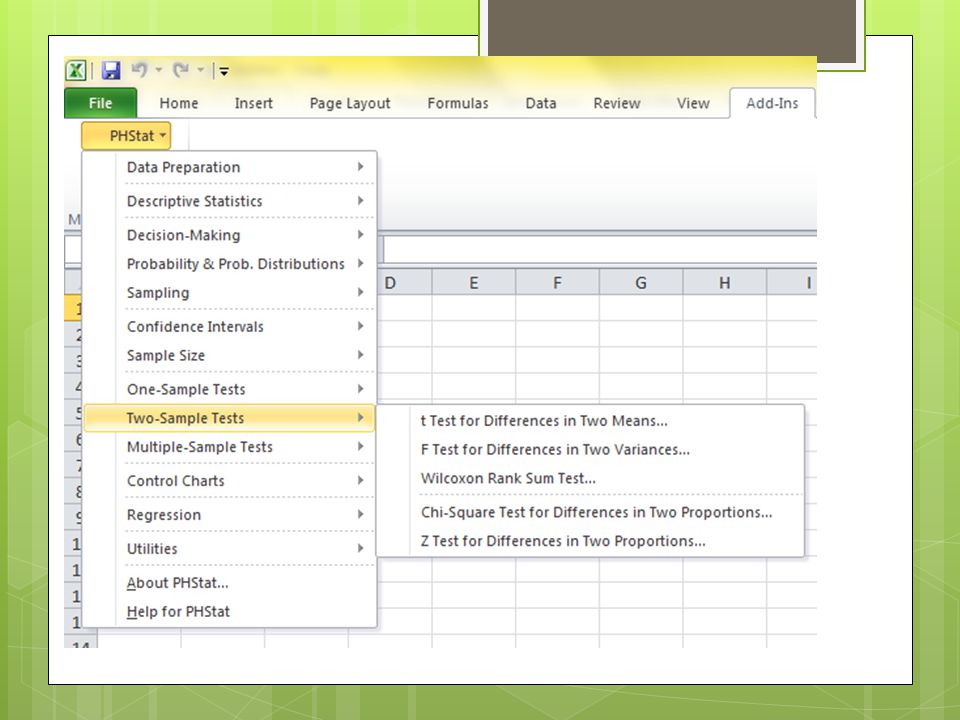
Task: Choose t Test for Differences in Two Means
Action: tap(590, 421)
